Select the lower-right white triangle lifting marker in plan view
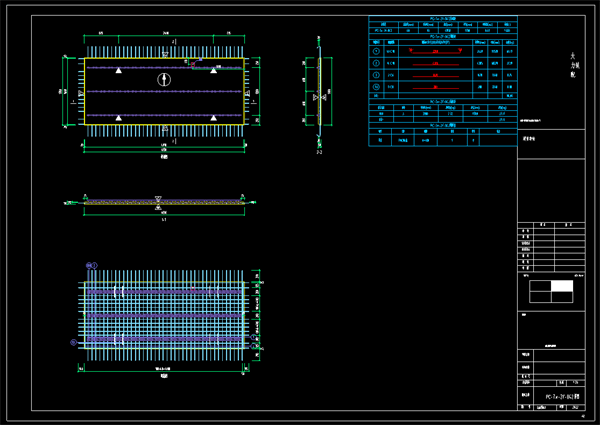This screenshot has height=425, width=600. [214, 118]
